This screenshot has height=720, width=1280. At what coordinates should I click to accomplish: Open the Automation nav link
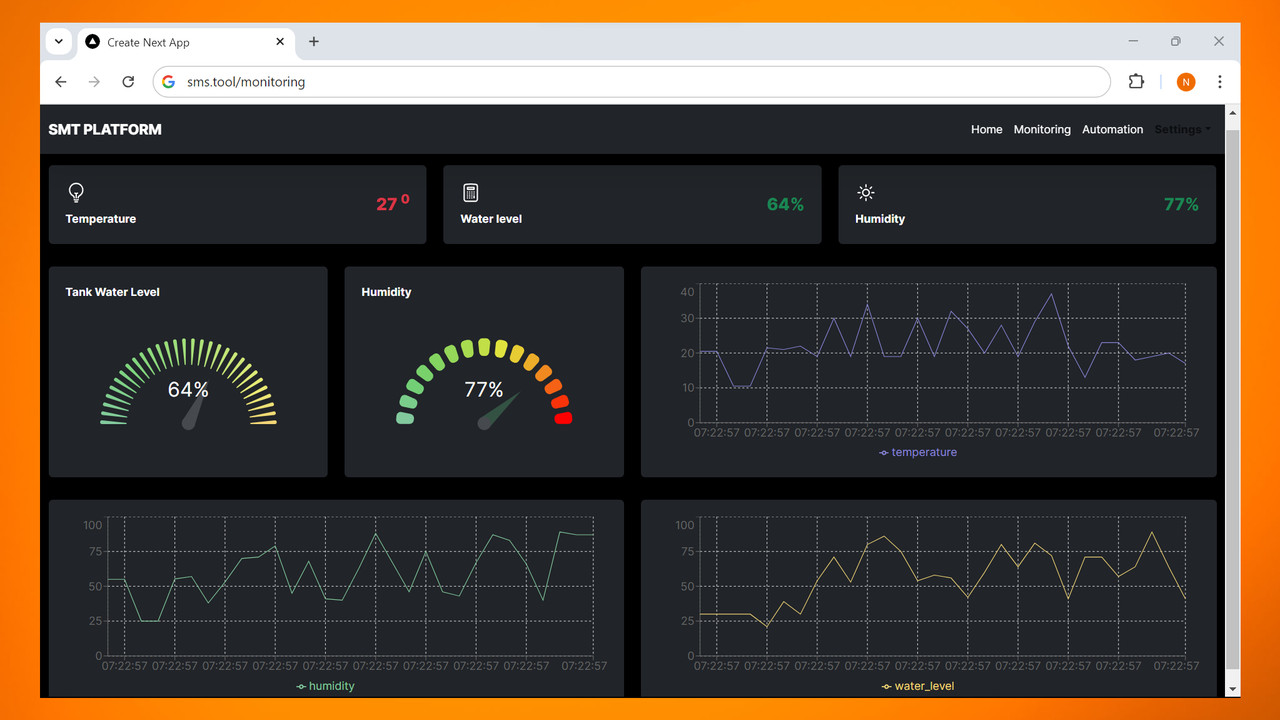[1112, 129]
